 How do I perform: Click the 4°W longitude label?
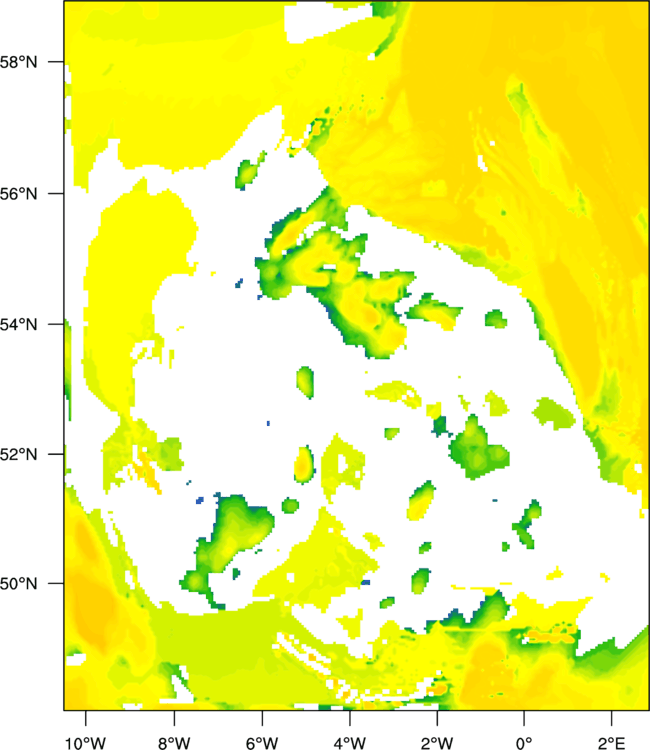coord(350,743)
